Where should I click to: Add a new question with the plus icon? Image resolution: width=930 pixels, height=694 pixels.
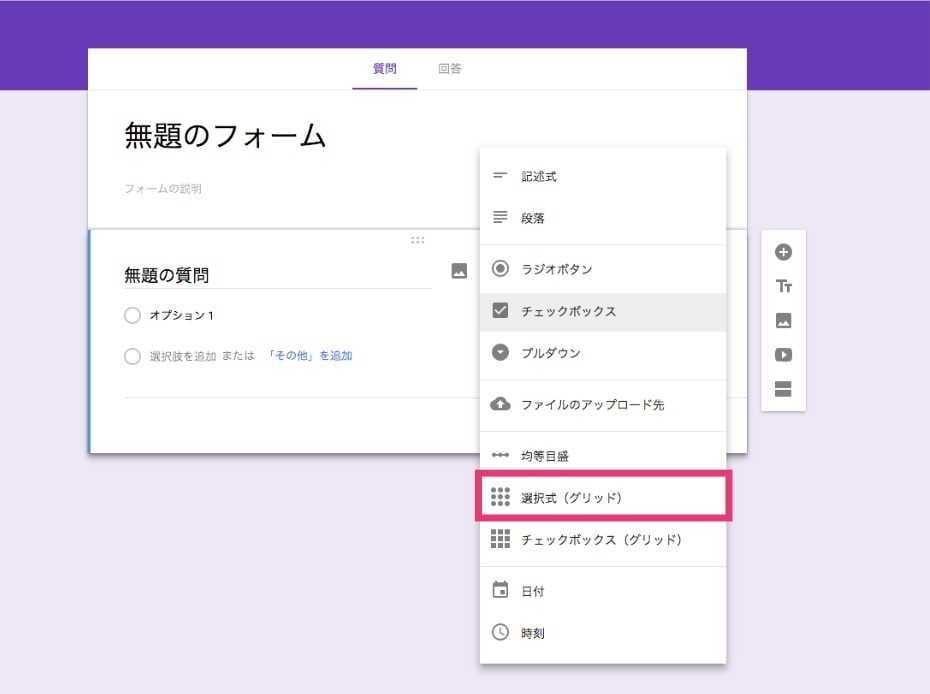tap(784, 250)
